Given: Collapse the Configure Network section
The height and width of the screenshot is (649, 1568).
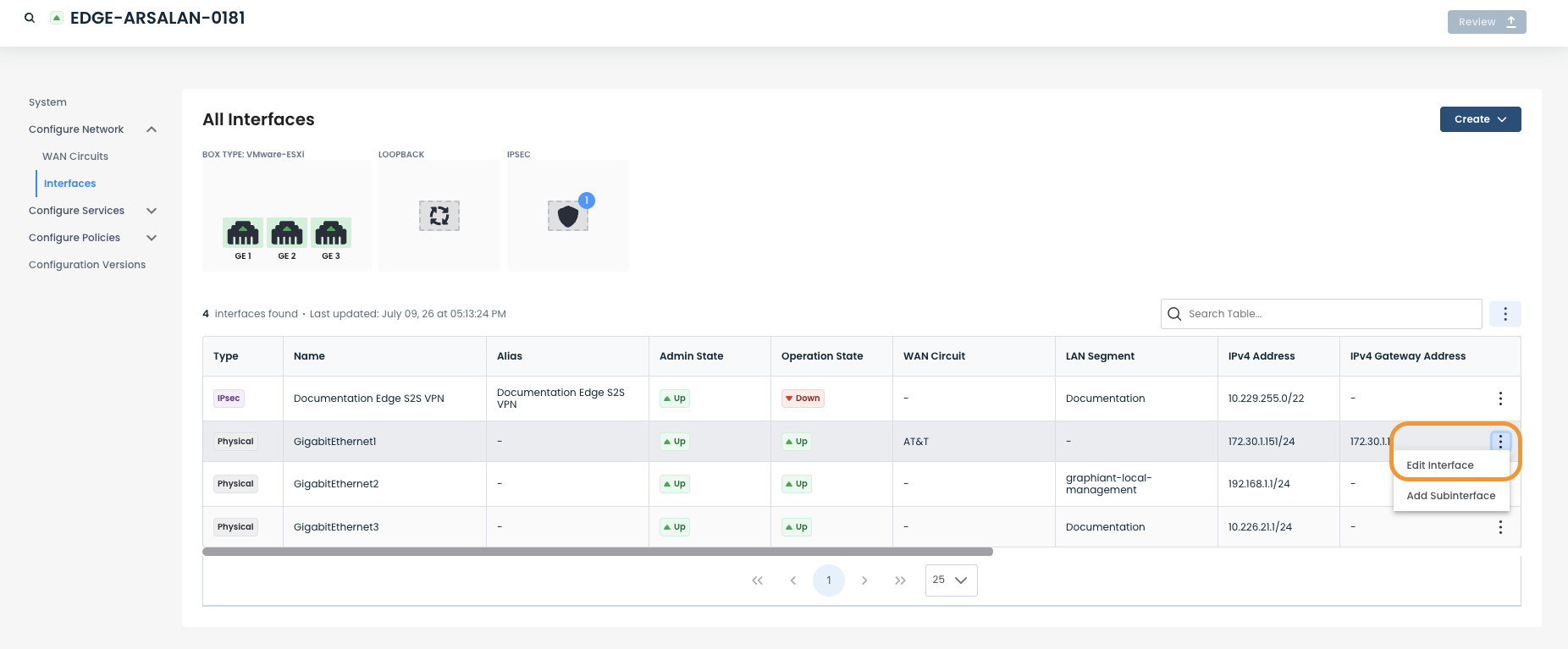Looking at the screenshot, I should 152,129.
